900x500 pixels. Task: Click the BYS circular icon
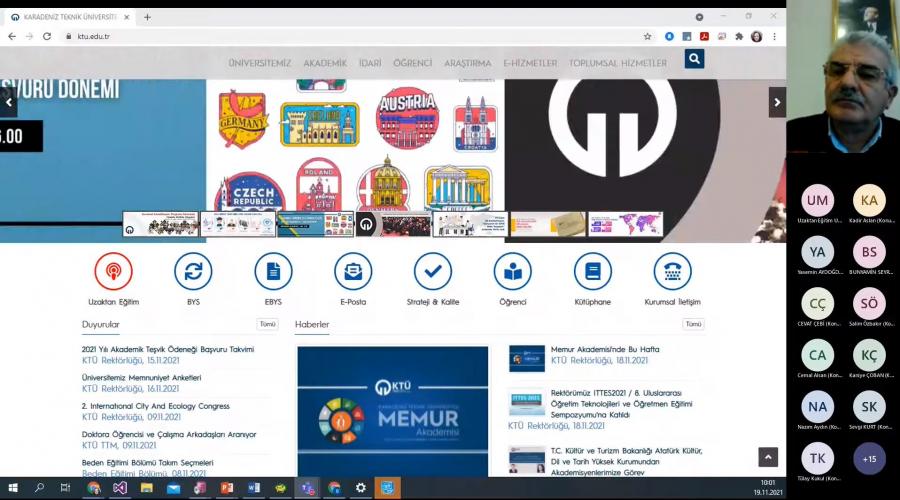[x=193, y=271]
